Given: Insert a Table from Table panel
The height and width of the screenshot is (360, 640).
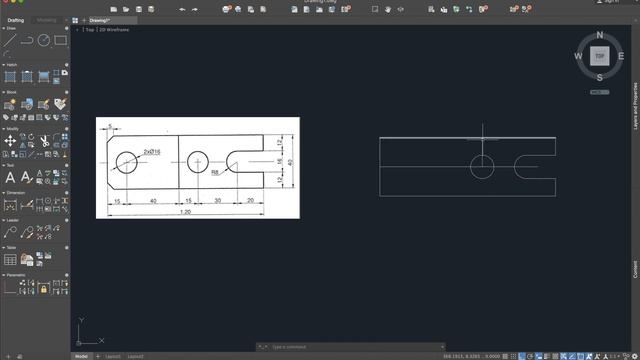Looking at the screenshot, I should [10, 260].
